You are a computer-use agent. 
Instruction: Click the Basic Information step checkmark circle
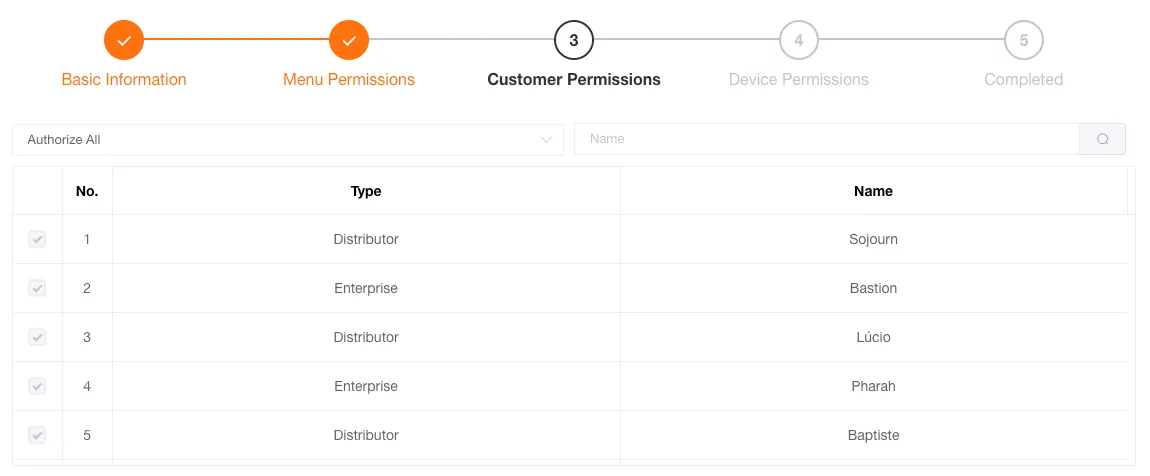[x=124, y=41]
